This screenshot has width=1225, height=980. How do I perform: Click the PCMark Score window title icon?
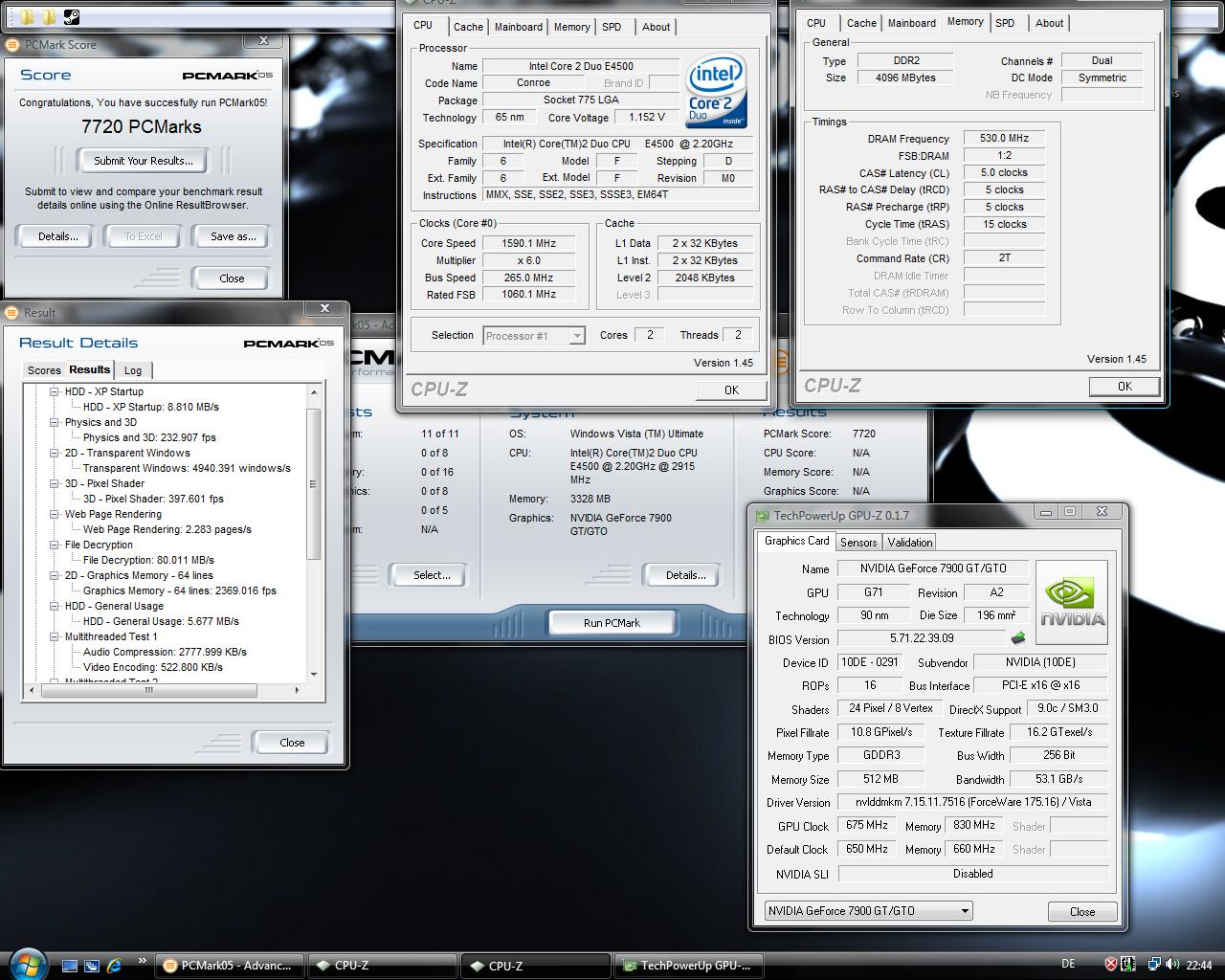tap(13, 45)
